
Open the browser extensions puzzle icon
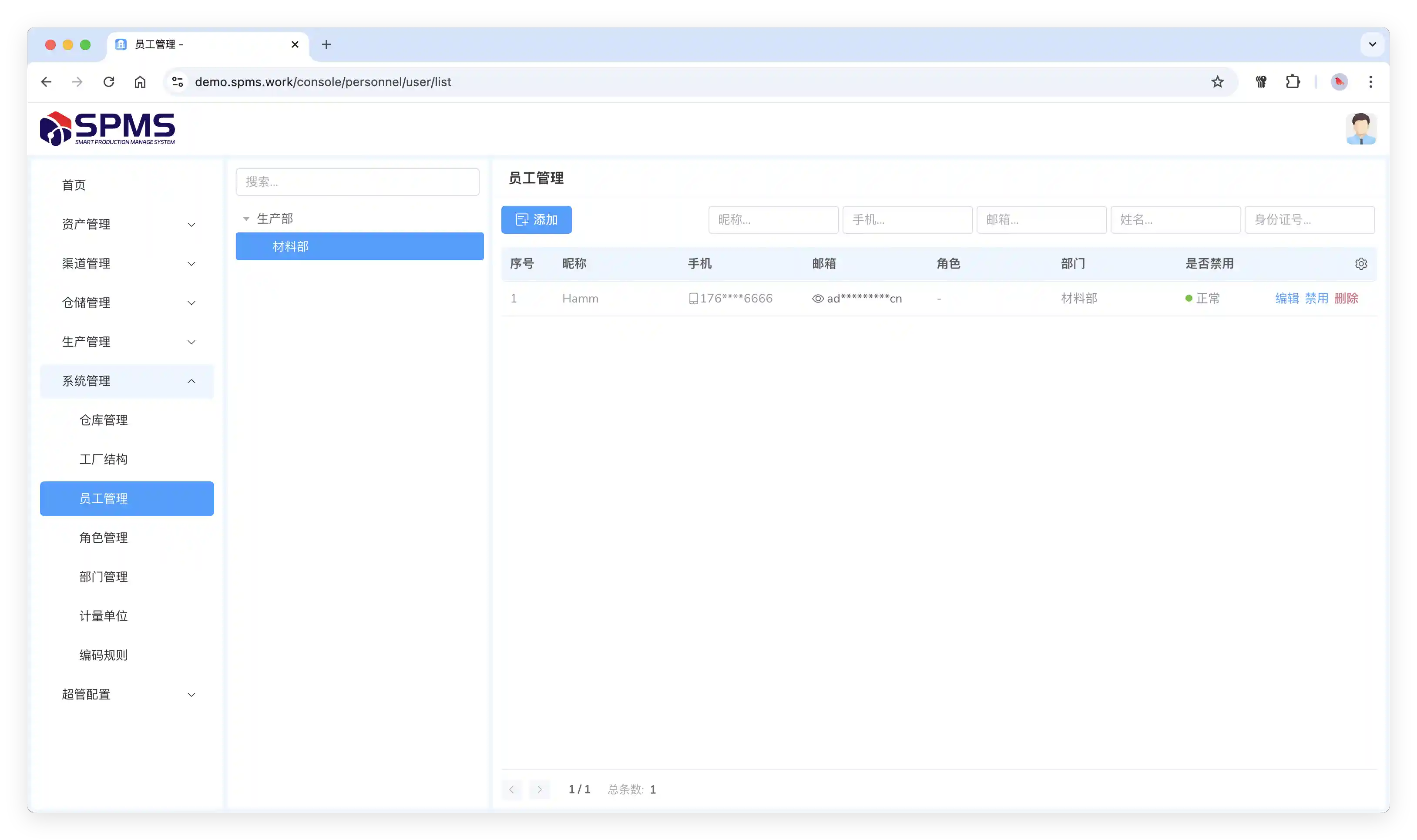pos(1293,82)
